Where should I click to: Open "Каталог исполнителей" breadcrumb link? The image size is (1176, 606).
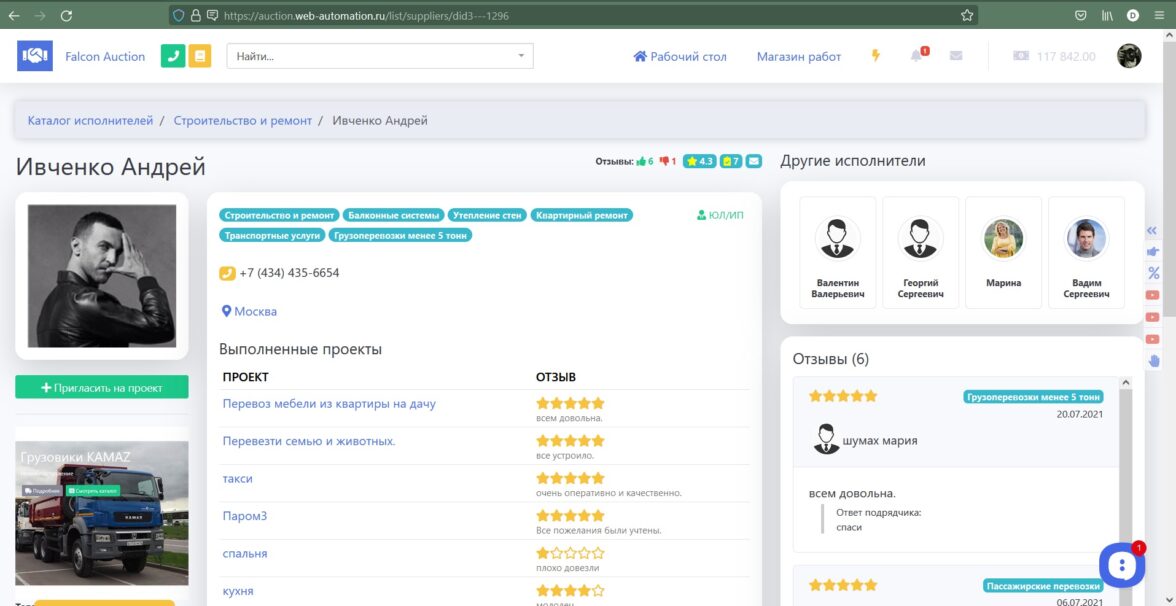pos(90,121)
